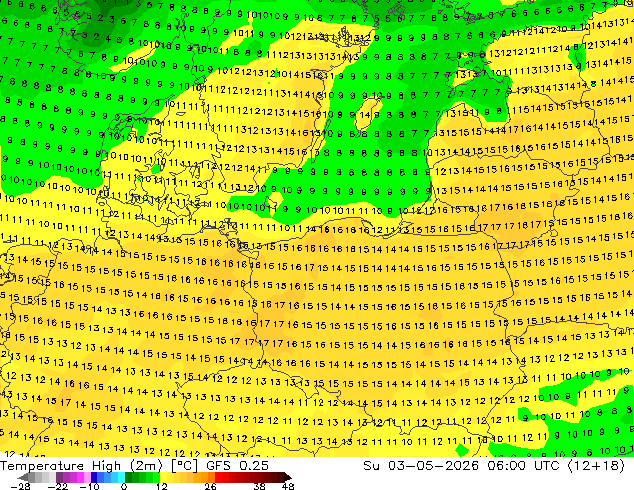
Task: Click the "GFS 0.25" model label
Action: tap(237, 466)
